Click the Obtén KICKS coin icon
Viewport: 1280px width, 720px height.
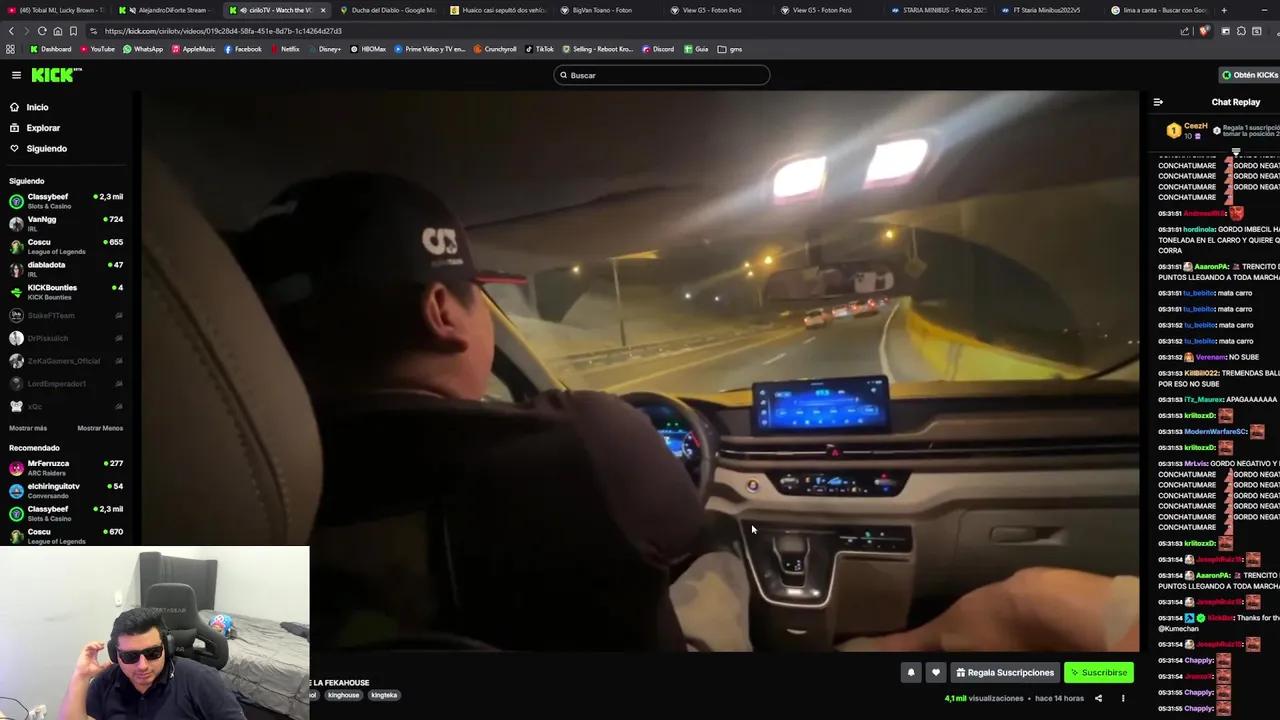tap(1227, 74)
